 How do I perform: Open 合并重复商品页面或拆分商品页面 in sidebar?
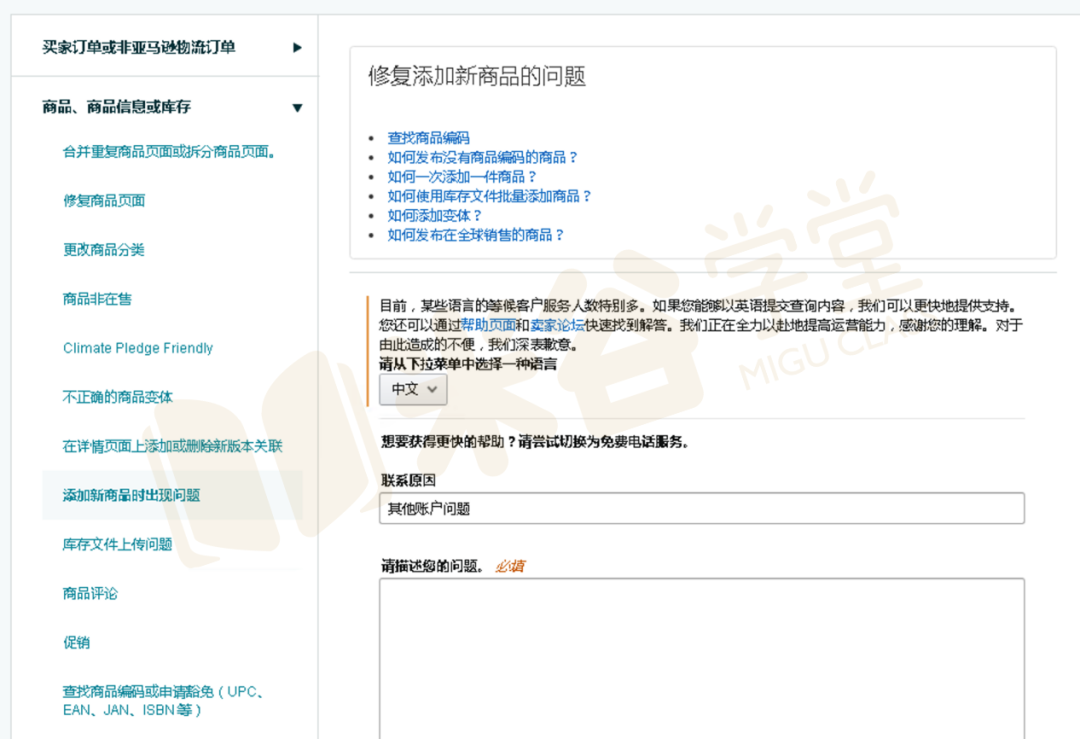tap(169, 152)
